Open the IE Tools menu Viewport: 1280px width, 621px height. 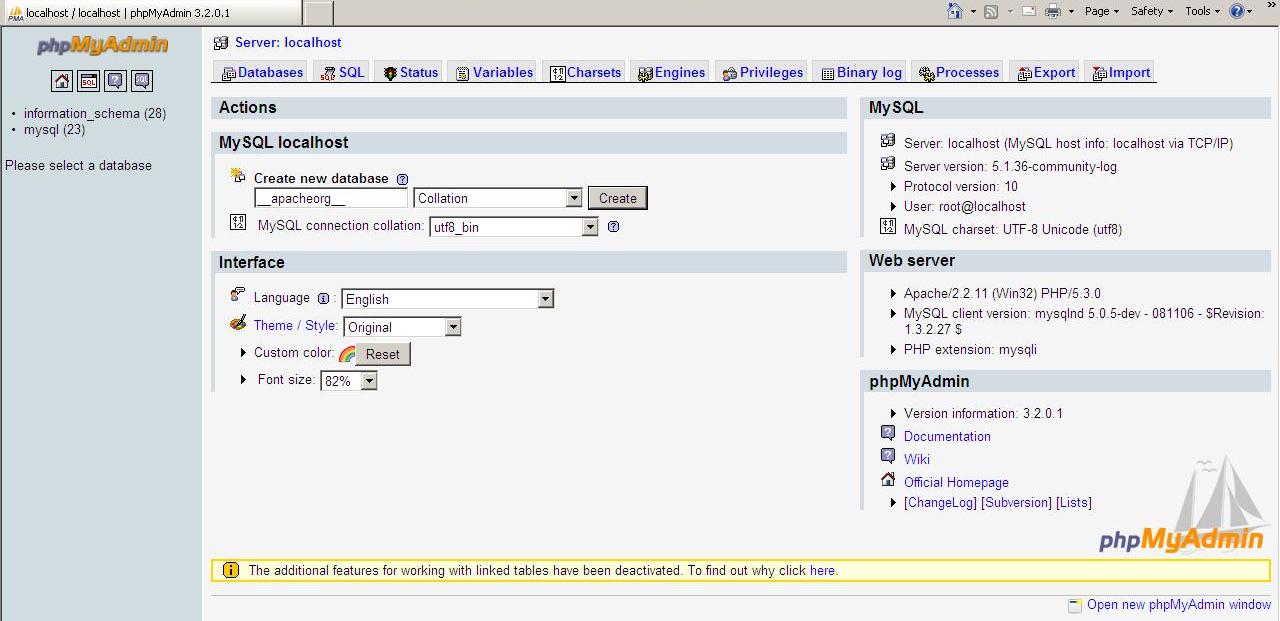[x=1203, y=11]
